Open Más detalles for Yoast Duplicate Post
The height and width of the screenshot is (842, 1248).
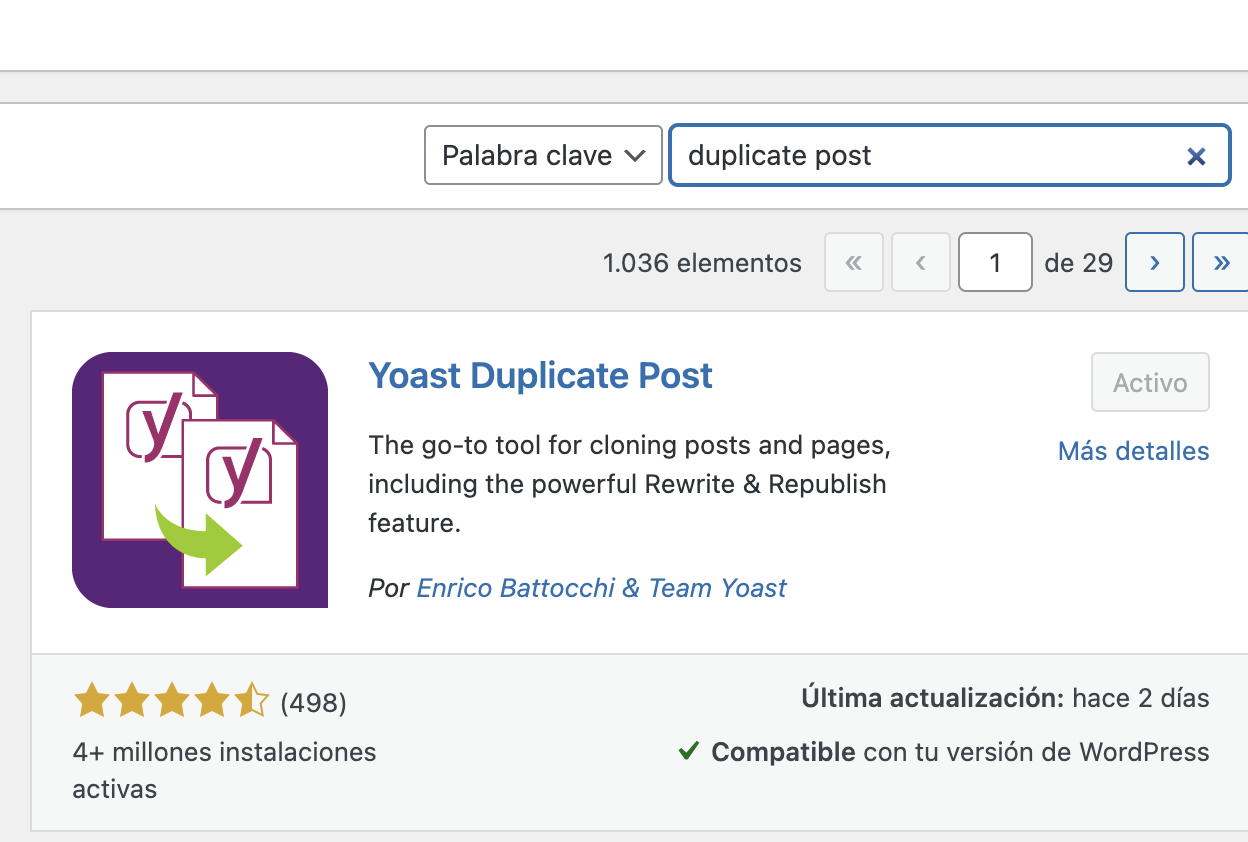coord(1133,451)
